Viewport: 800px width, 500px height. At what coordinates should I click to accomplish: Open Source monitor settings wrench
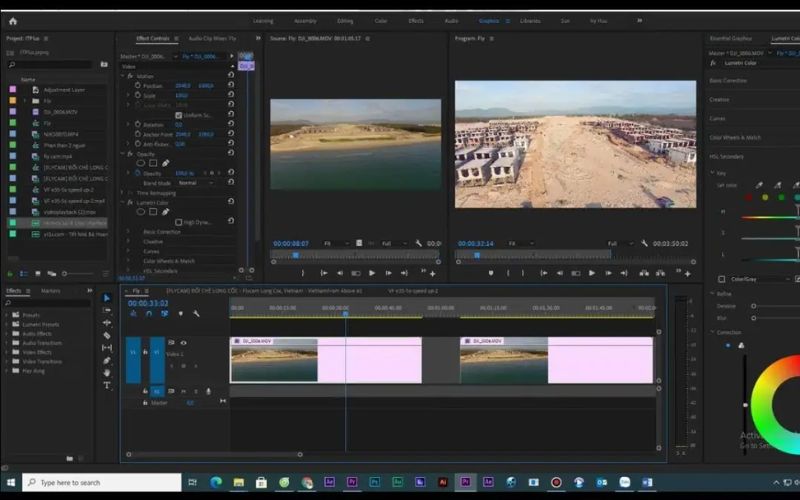pyautogui.click(x=418, y=243)
